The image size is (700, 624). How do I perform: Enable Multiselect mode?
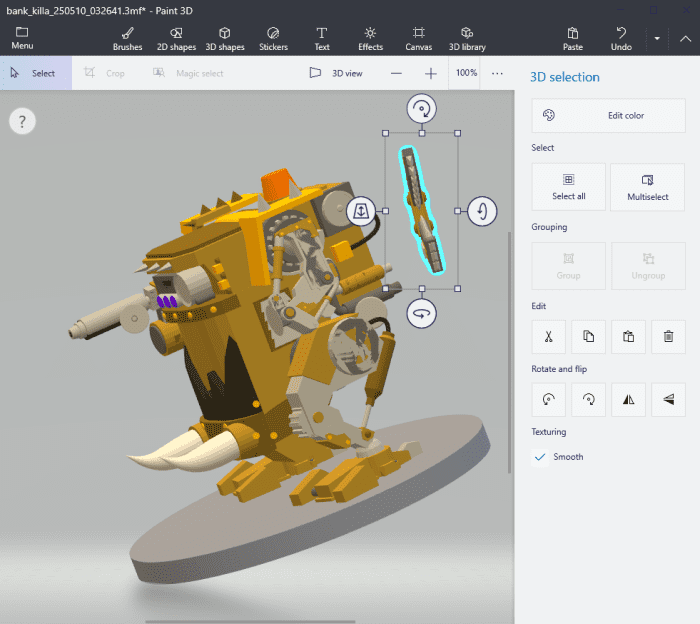pos(647,187)
